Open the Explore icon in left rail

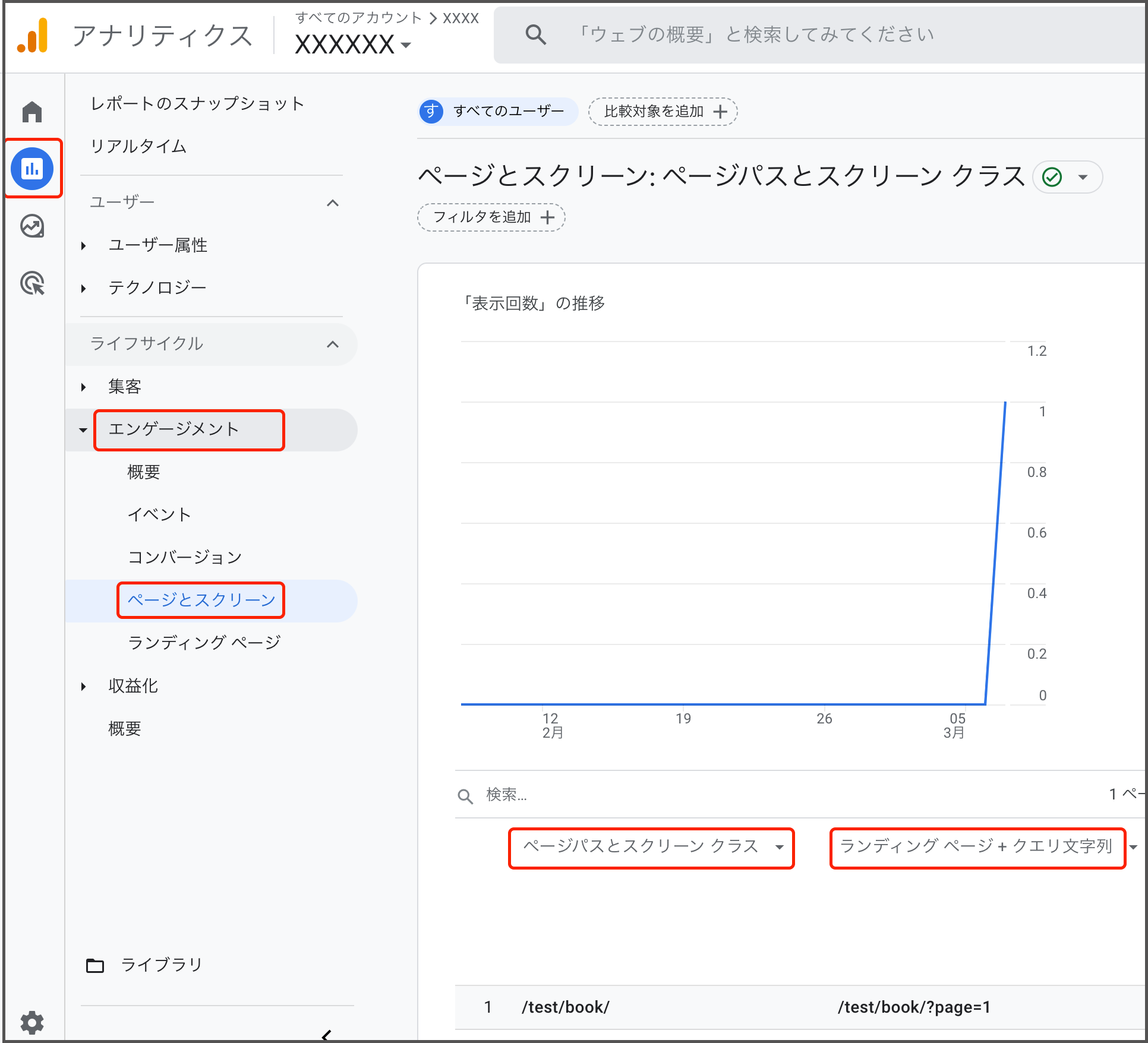click(x=32, y=226)
